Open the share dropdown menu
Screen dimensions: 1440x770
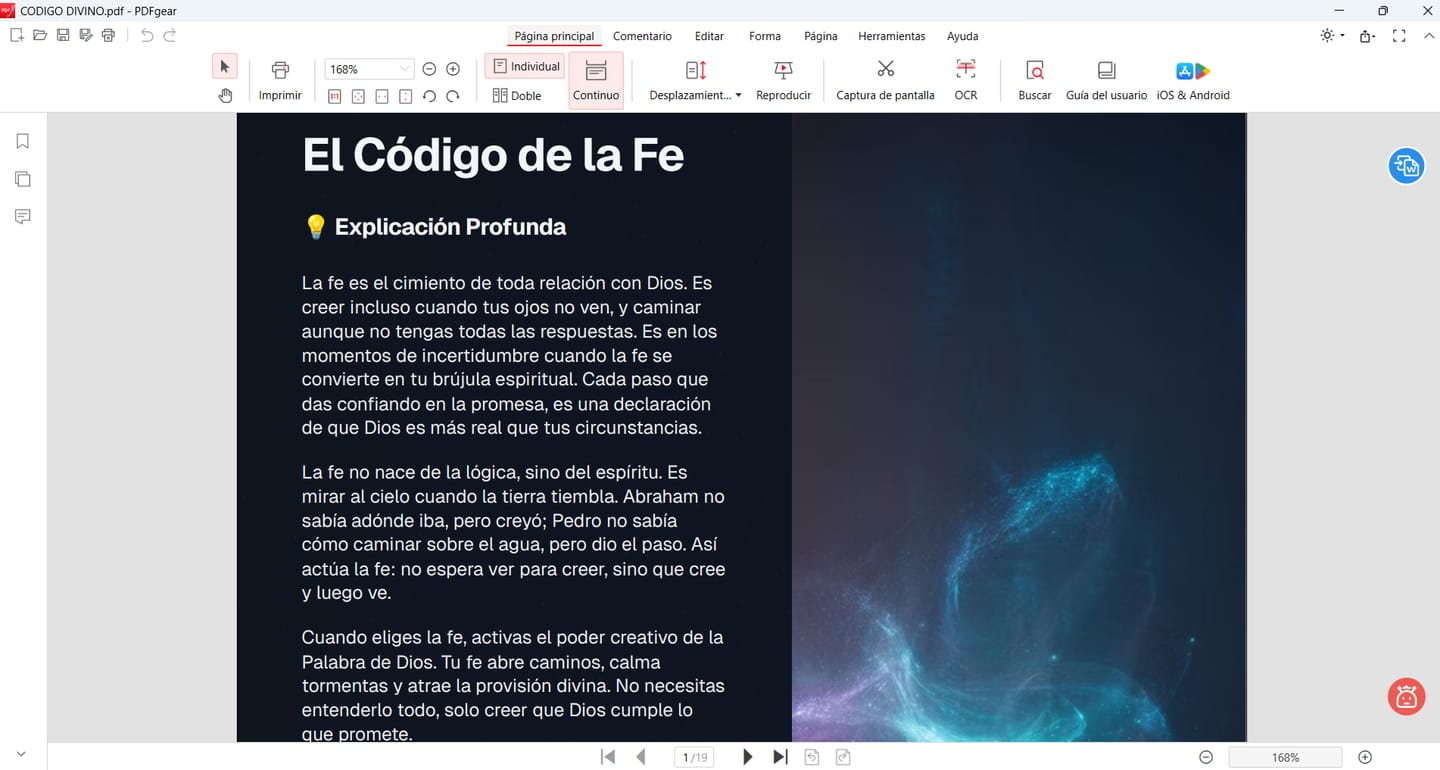point(1368,36)
